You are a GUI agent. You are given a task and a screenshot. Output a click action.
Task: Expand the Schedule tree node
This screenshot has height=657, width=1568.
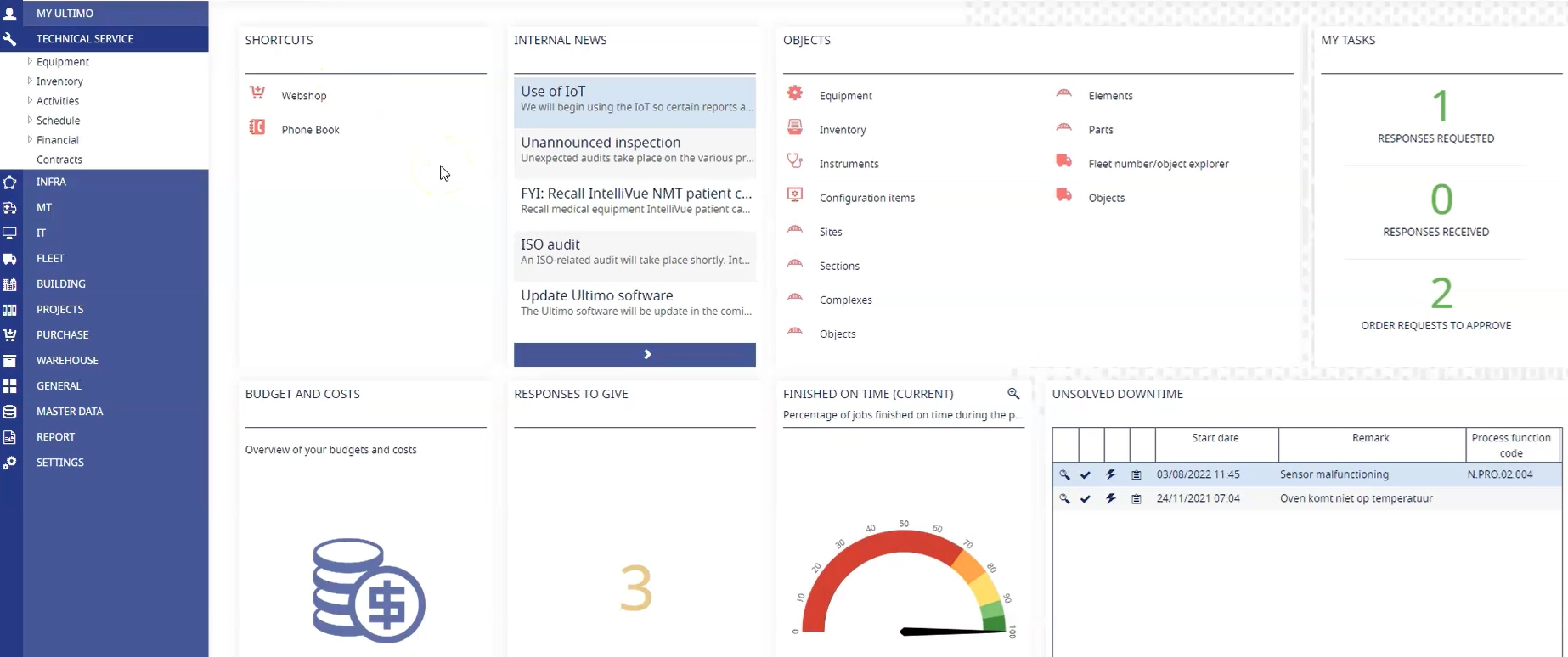[30, 120]
